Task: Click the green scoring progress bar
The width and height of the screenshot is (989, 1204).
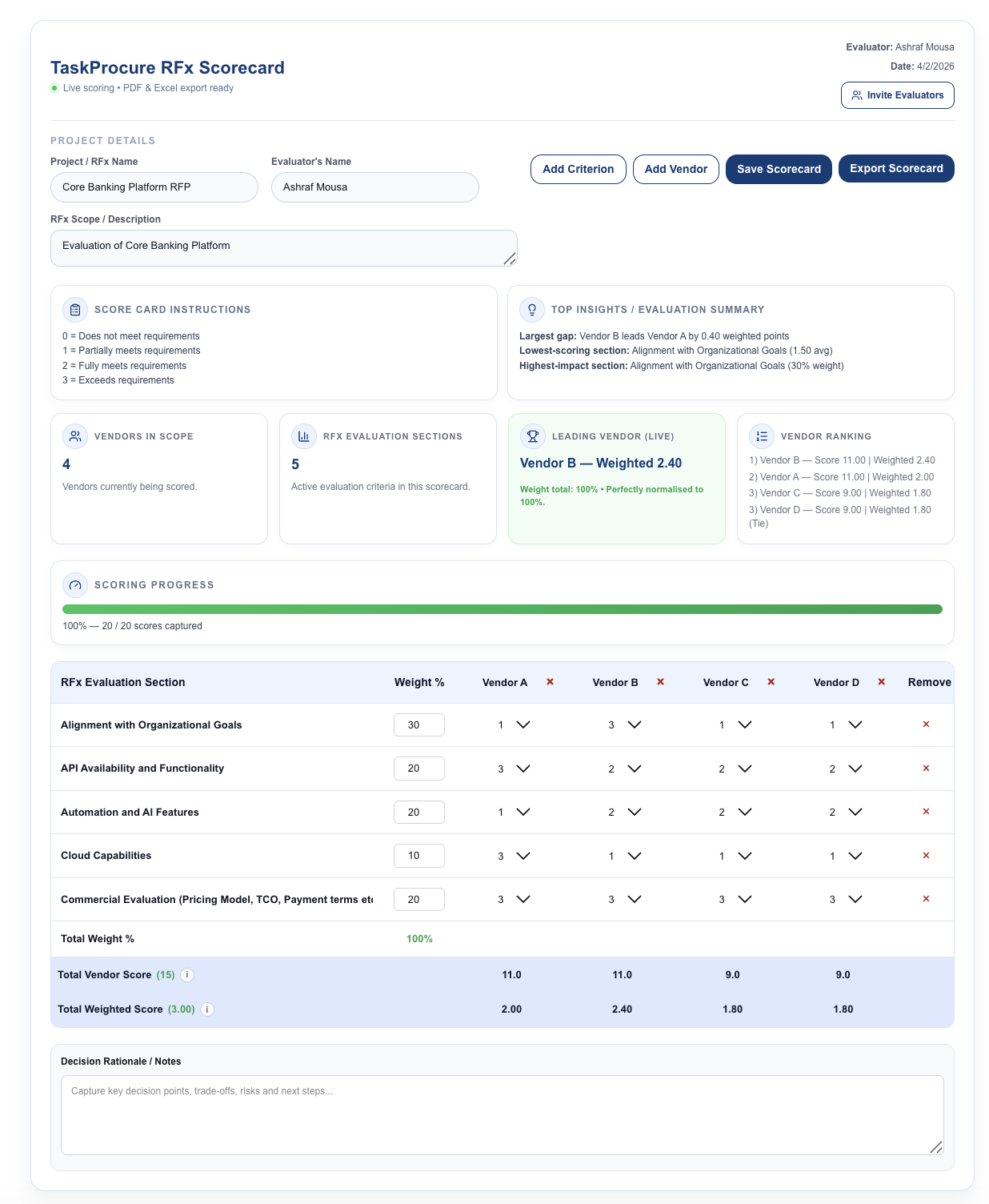Action: [503, 609]
